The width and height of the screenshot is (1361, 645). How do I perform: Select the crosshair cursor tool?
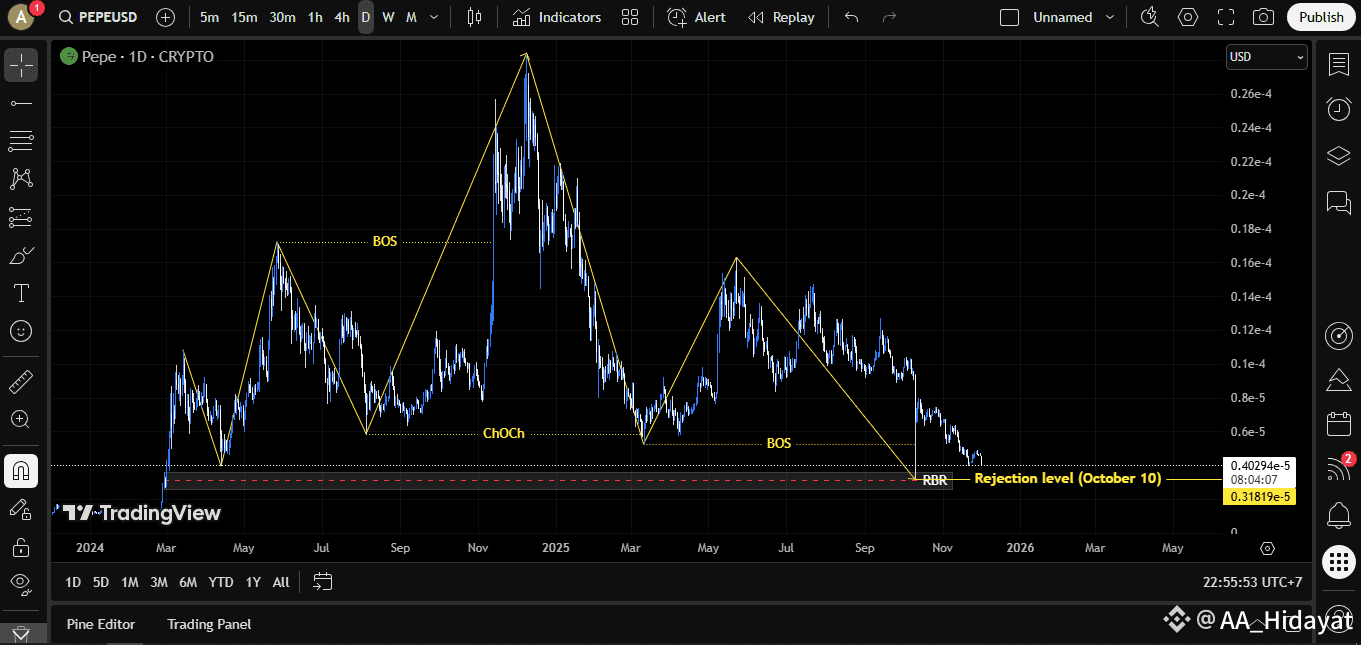point(21,65)
